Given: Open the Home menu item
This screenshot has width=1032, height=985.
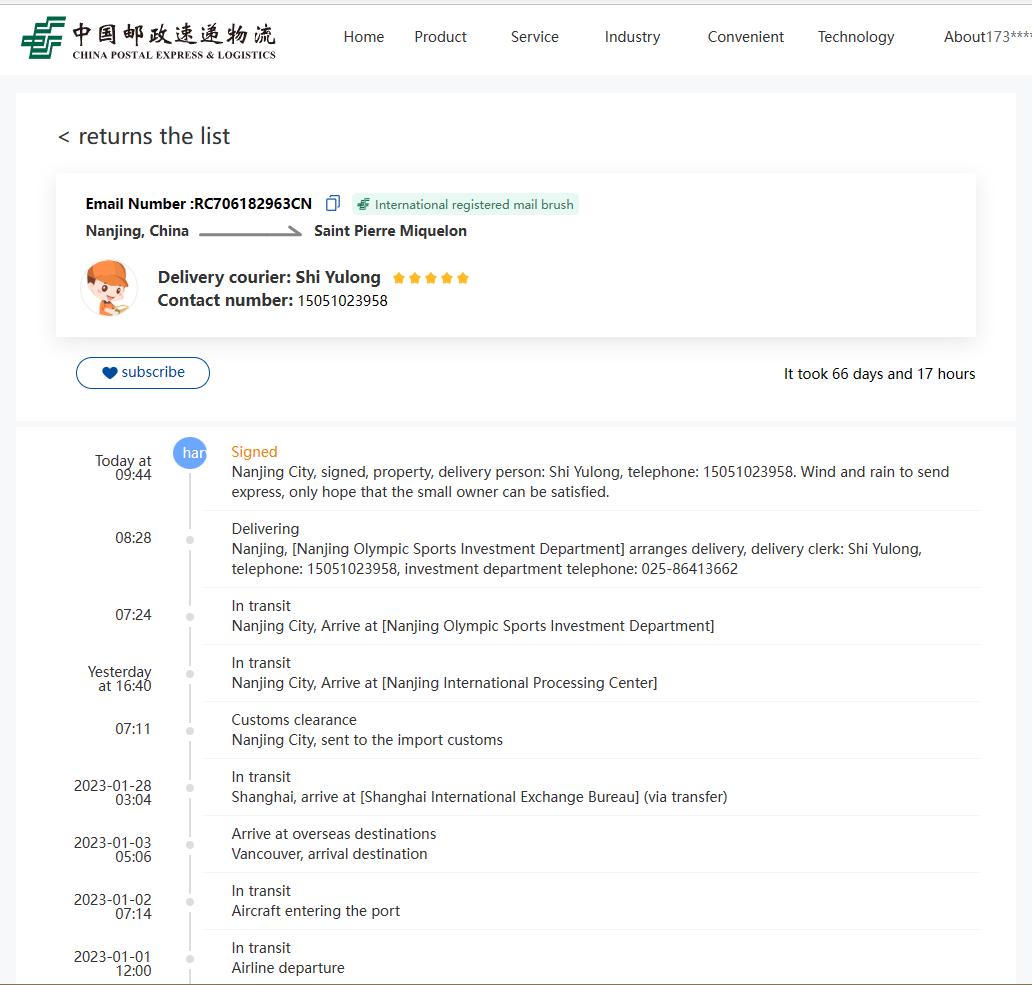Looking at the screenshot, I should click(x=363, y=37).
